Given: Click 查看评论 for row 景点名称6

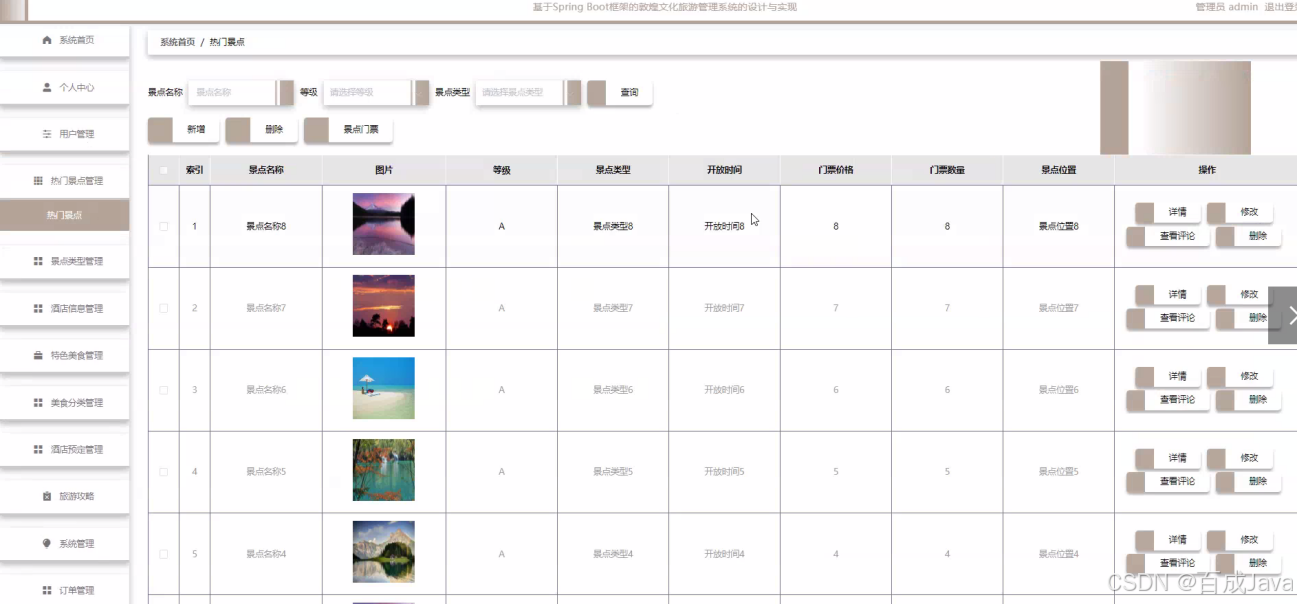Looking at the screenshot, I should [1167, 400].
